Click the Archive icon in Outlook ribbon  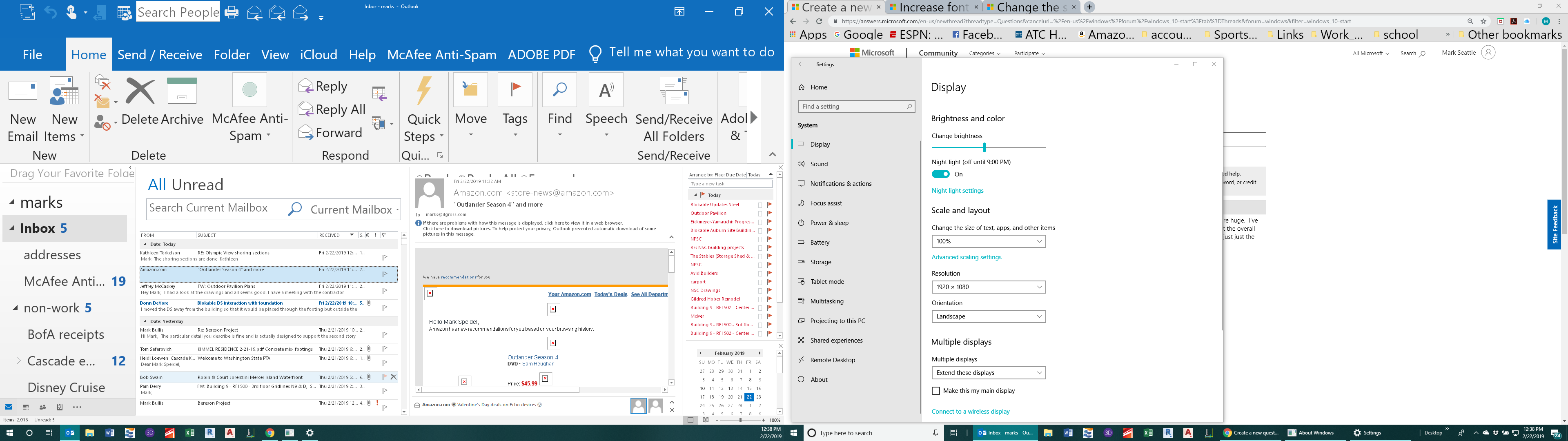182,91
